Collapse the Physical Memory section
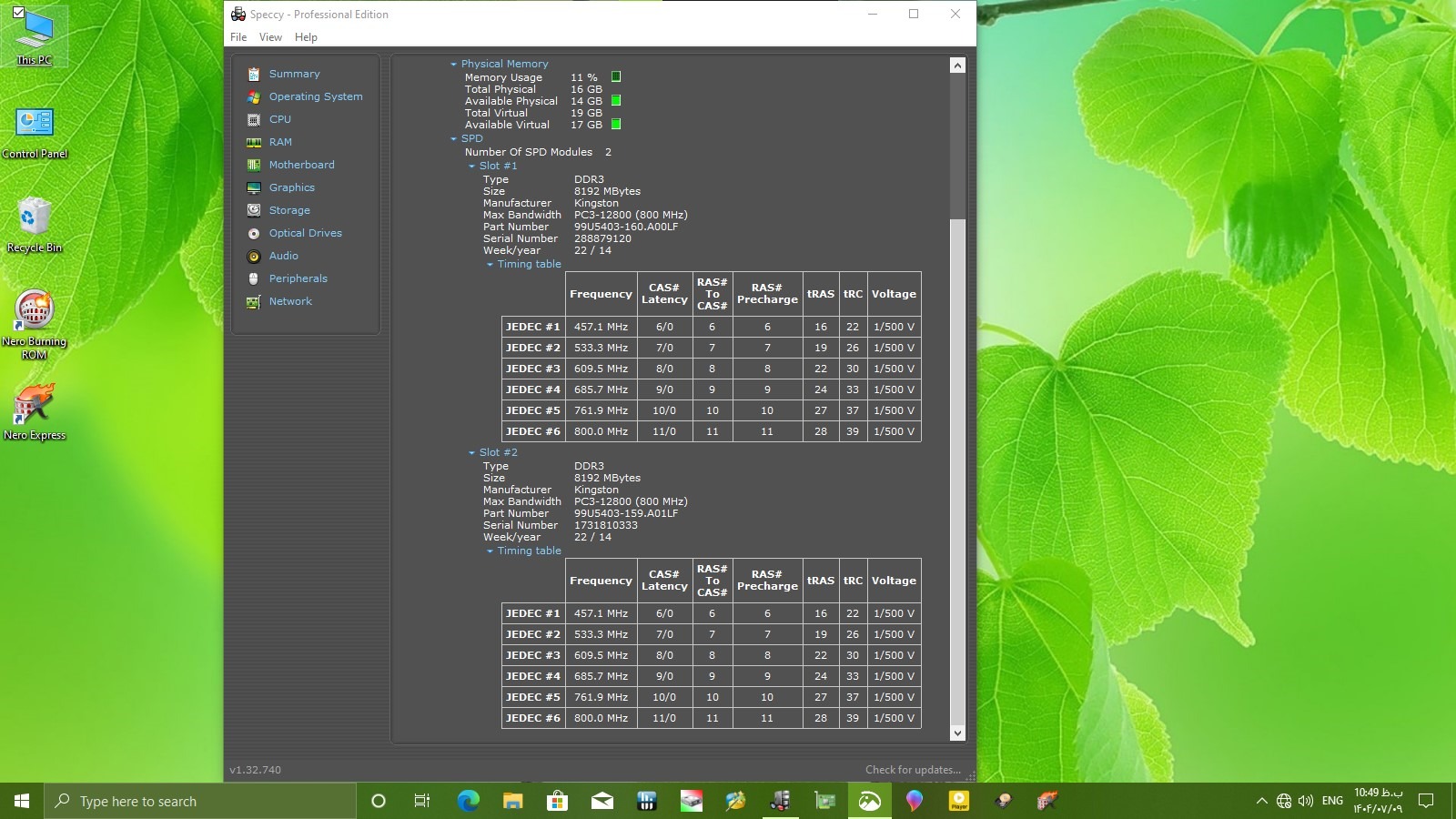The width and height of the screenshot is (1456, 819). [453, 65]
